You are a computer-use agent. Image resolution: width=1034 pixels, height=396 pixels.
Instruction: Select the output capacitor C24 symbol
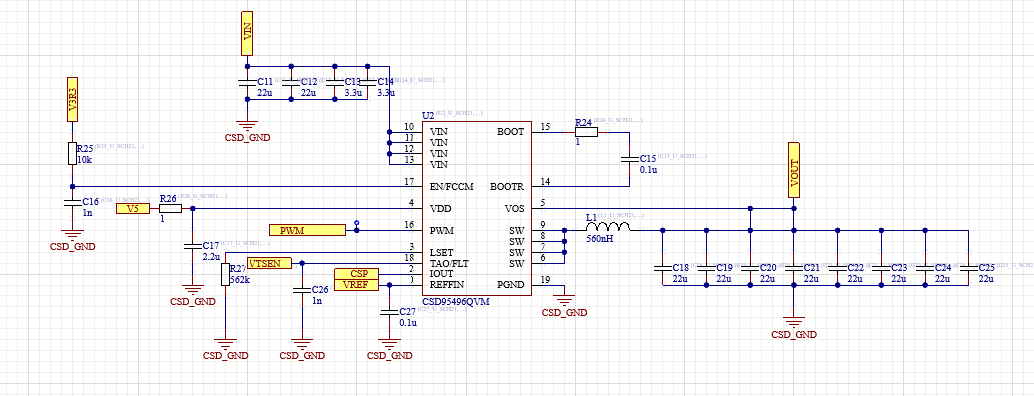(925, 268)
